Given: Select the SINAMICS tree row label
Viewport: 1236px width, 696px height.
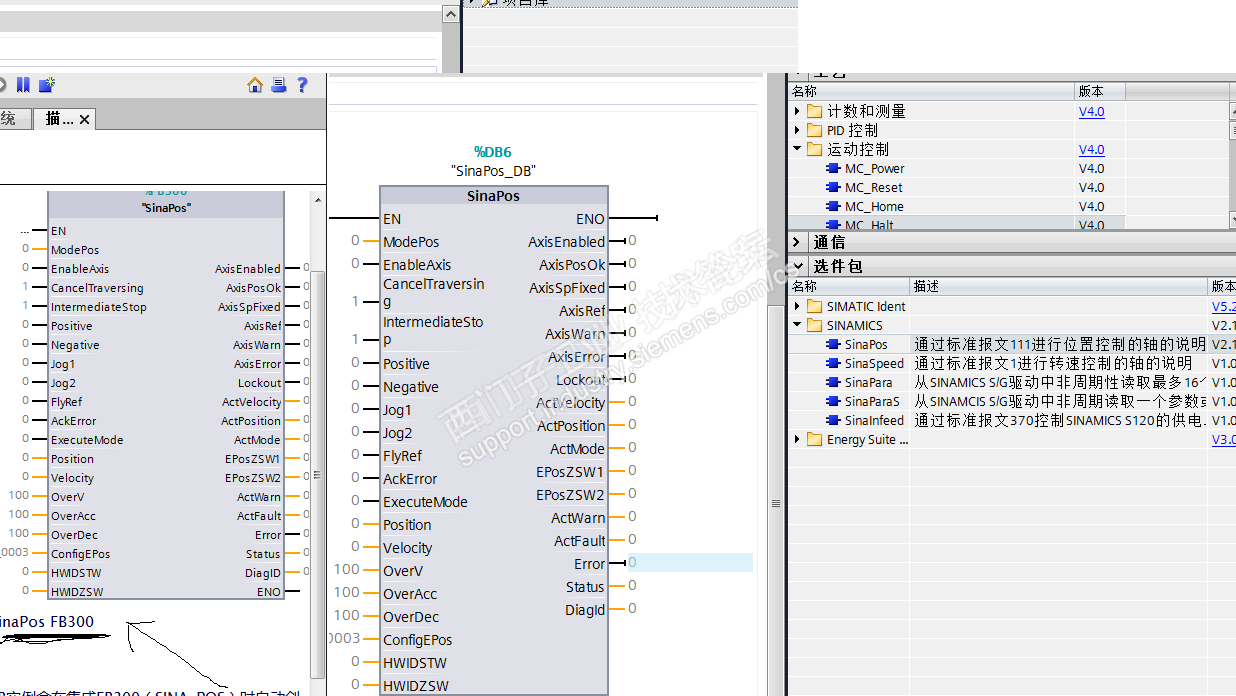Looking at the screenshot, I should click(855, 326).
